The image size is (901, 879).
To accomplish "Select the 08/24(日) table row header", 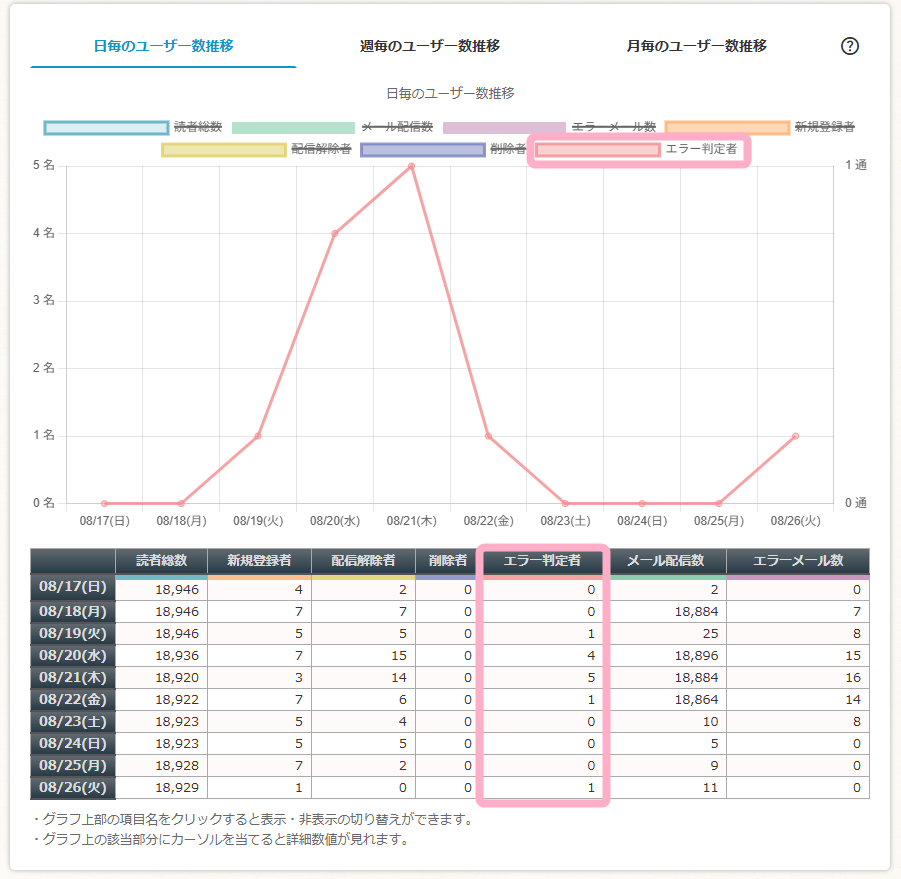I will click(x=73, y=743).
